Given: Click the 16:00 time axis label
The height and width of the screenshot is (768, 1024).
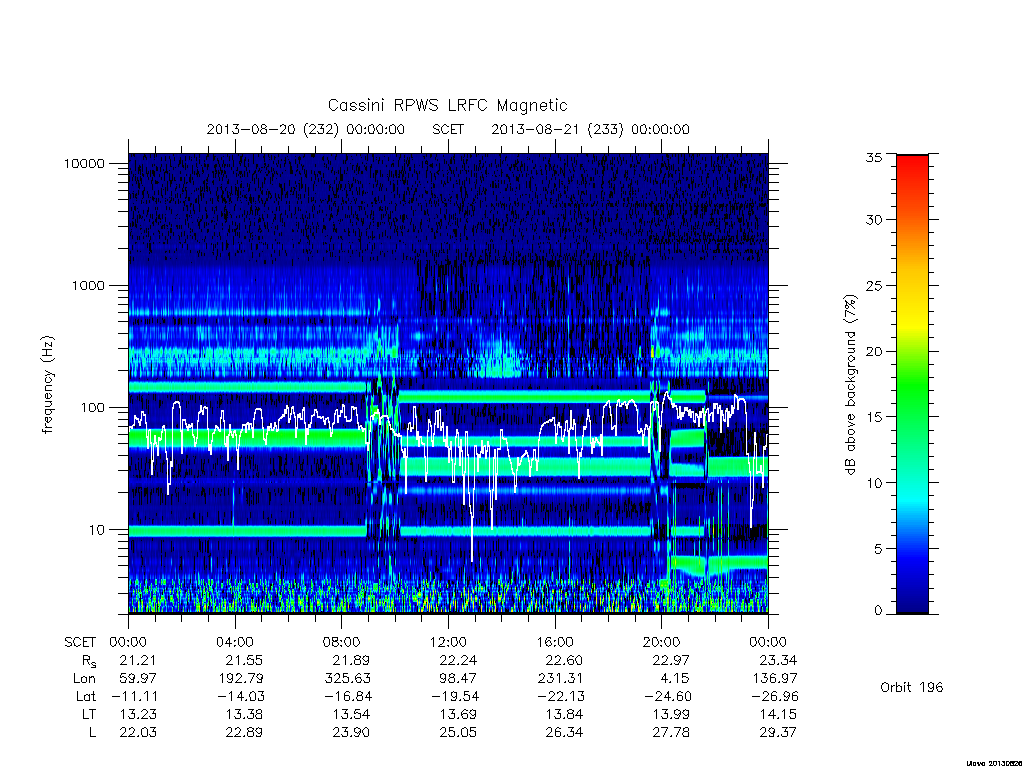Looking at the screenshot, I should 555,642.
